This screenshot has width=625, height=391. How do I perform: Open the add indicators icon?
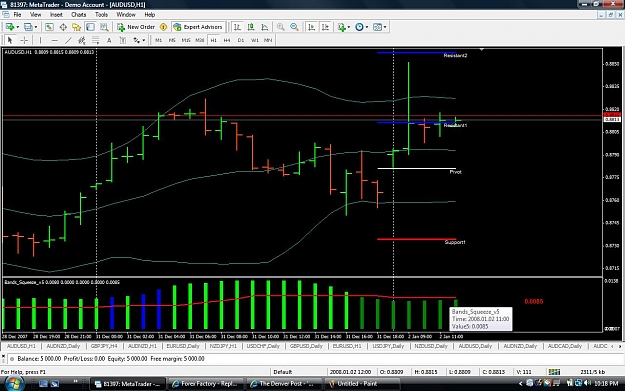342,27
